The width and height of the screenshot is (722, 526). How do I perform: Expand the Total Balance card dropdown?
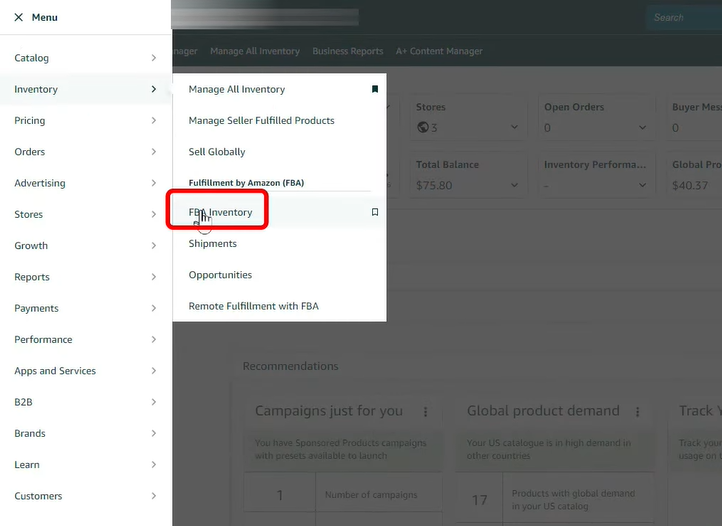[x=514, y=185]
